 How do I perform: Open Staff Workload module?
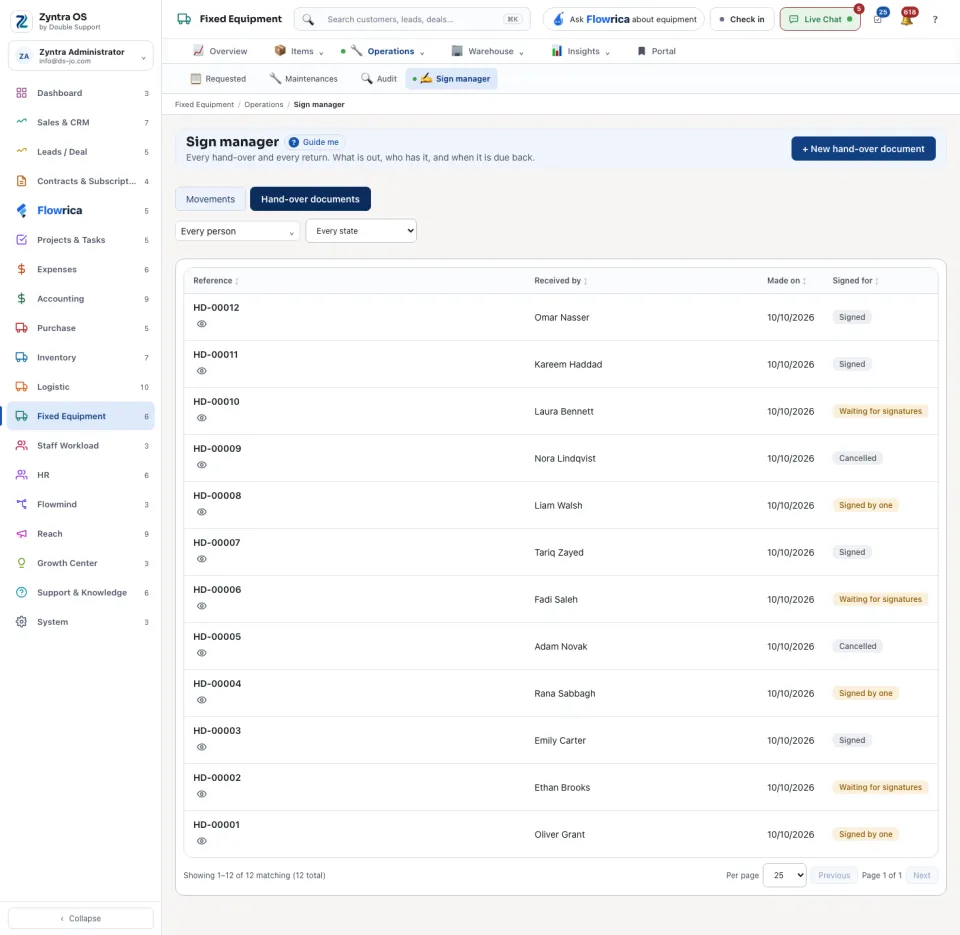coord(80,446)
